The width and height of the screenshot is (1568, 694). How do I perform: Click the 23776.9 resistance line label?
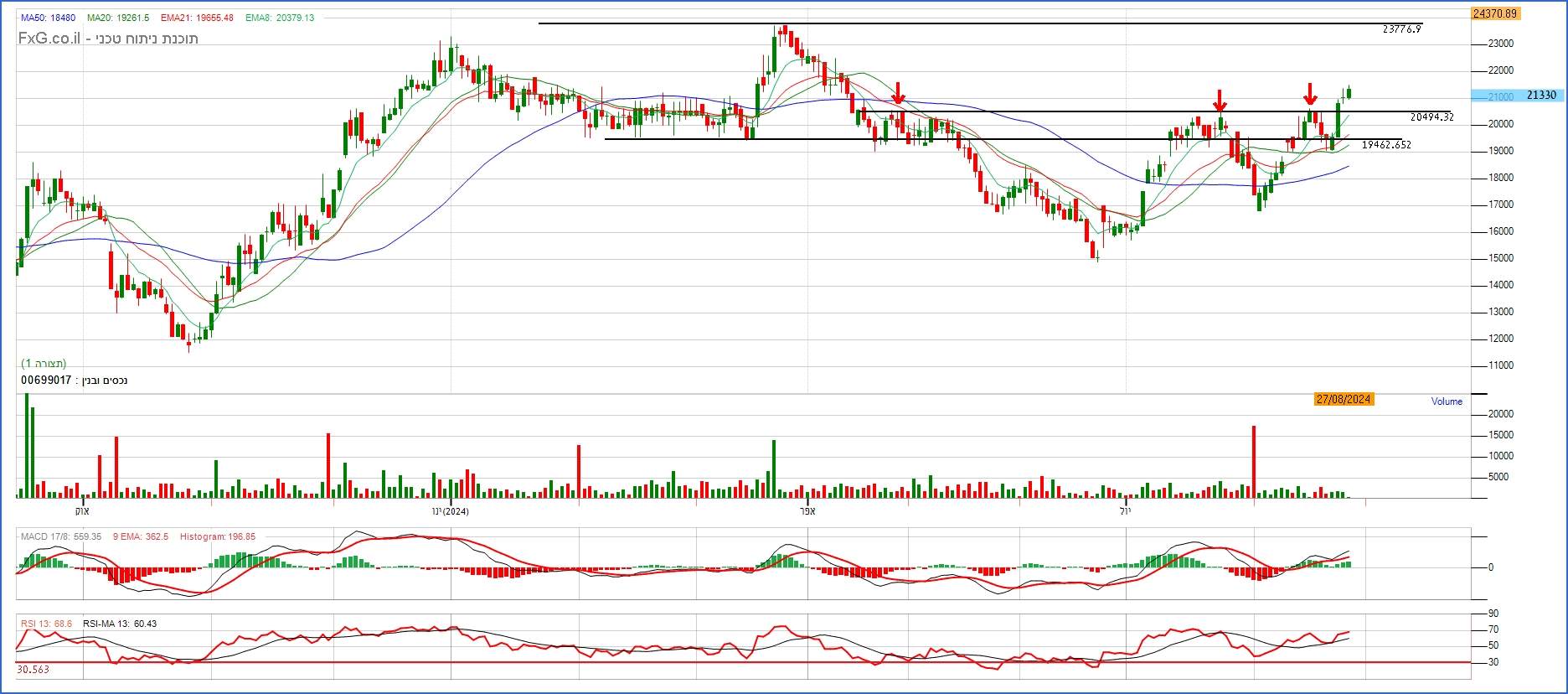pyautogui.click(x=1401, y=29)
